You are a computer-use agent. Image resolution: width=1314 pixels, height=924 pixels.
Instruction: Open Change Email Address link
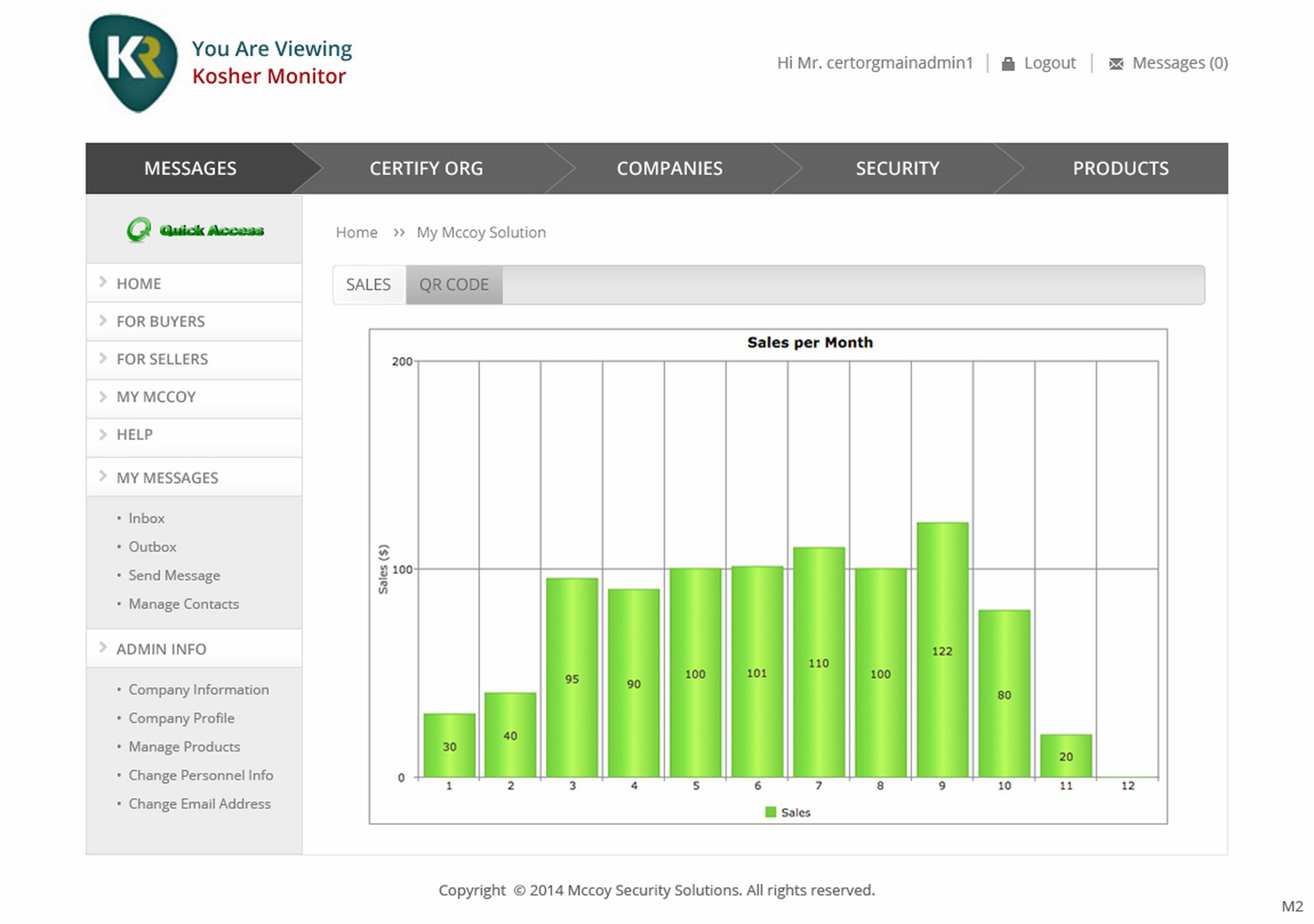[200, 804]
